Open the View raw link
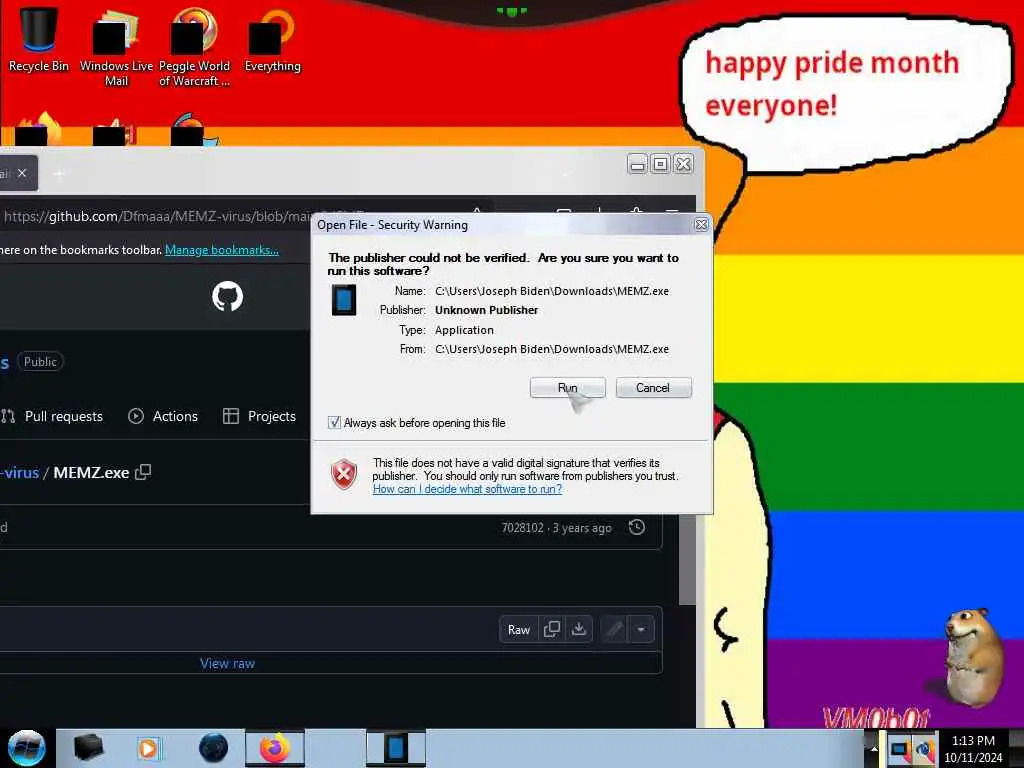Viewport: 1024px width, 768px height. 227,663
